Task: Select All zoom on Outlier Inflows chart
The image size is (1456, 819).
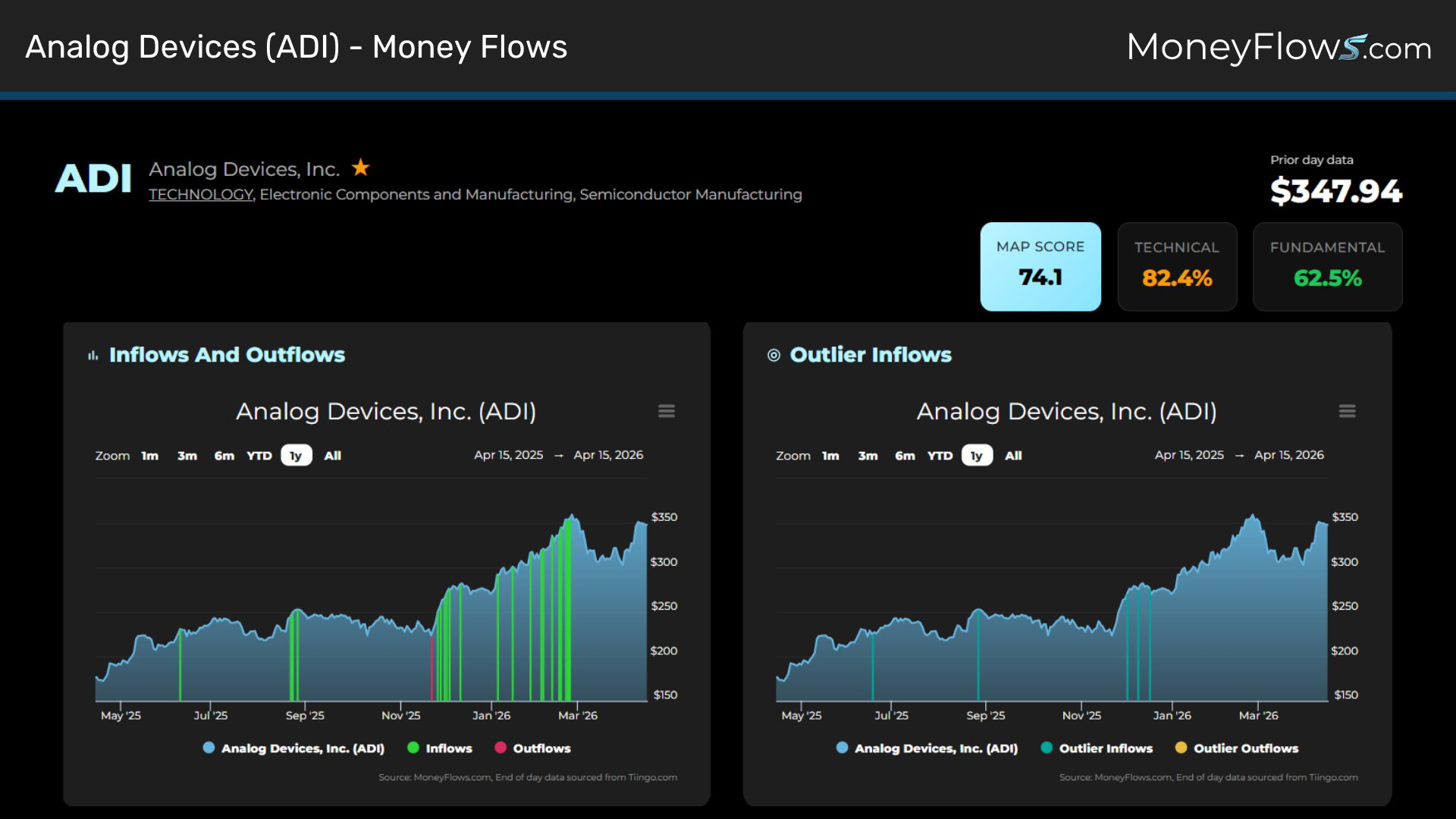Action: 1013,456
